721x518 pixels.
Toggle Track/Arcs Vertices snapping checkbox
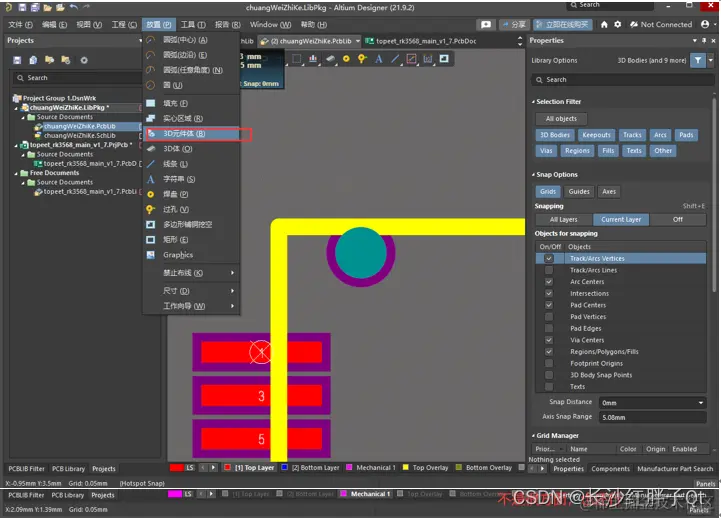549,258
